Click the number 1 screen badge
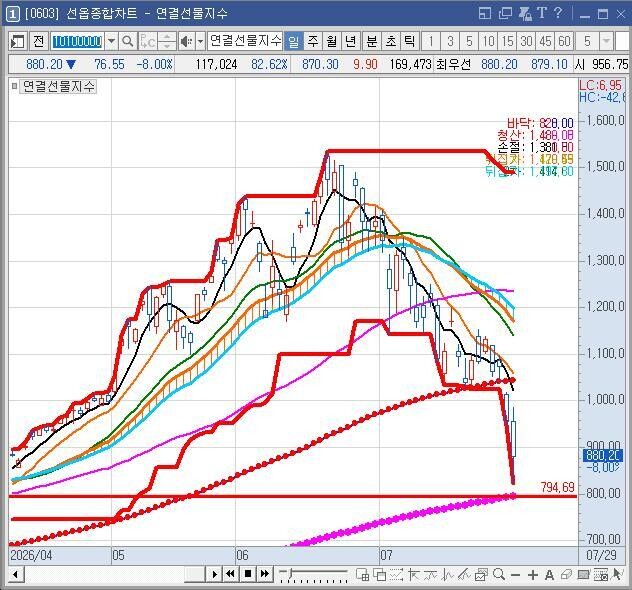The image size is (632, 590). [x=12, y=14]
